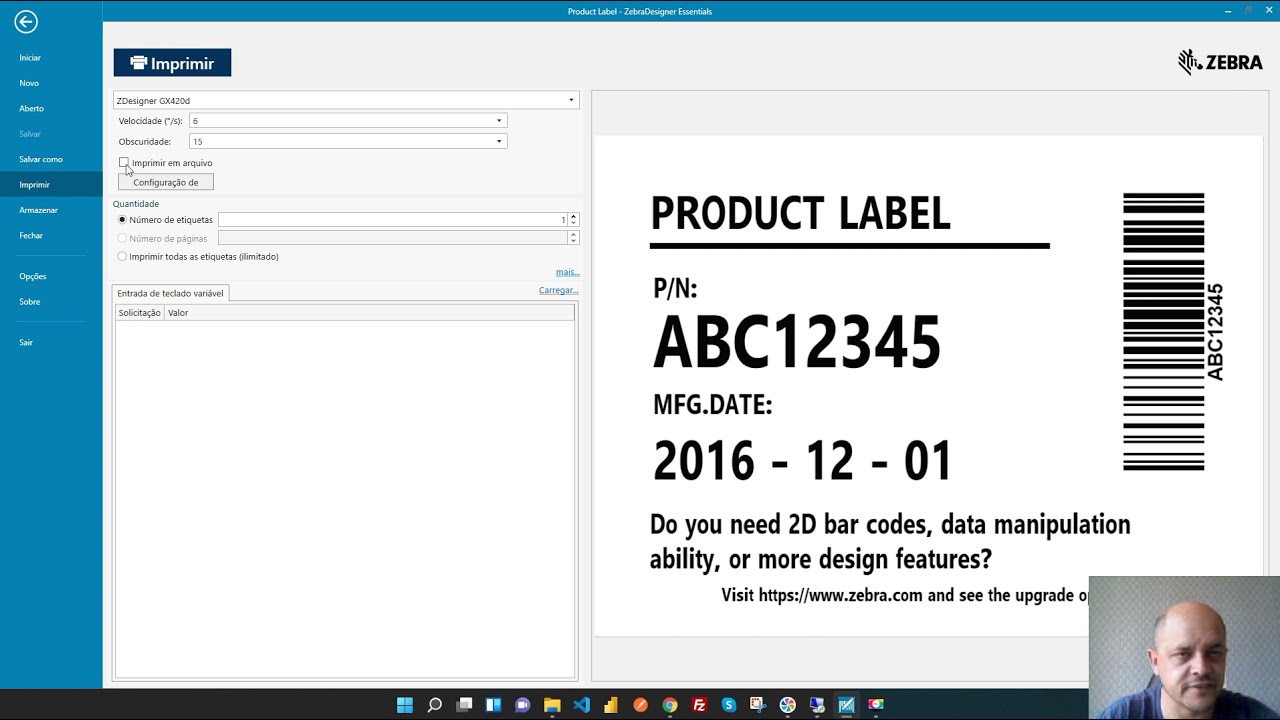
Task: Click the Configuração de button
Action: tap(166, 182)
